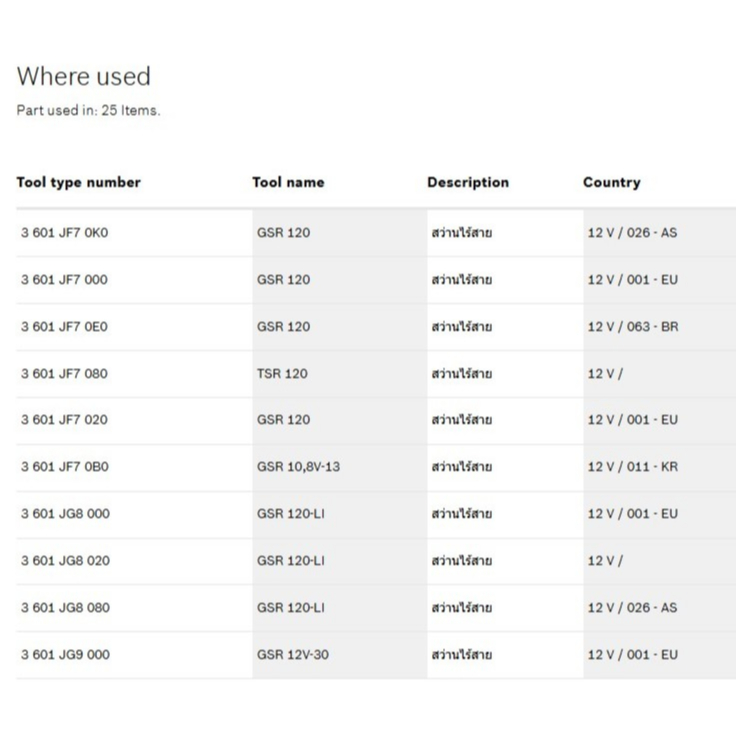Click the 'Tool name' column header

(288, 182)
